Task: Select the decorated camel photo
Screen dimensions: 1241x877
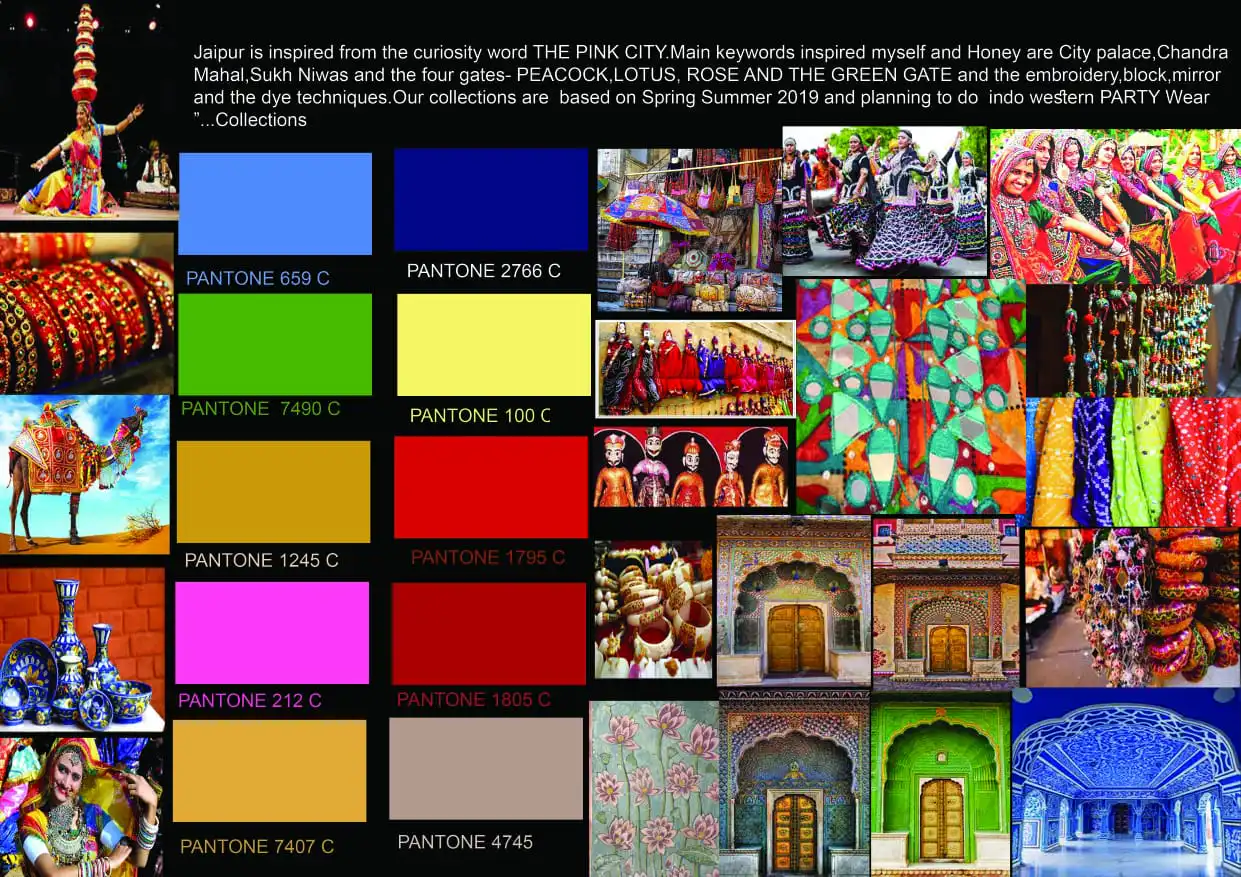Action: click(x=85, y=475)
